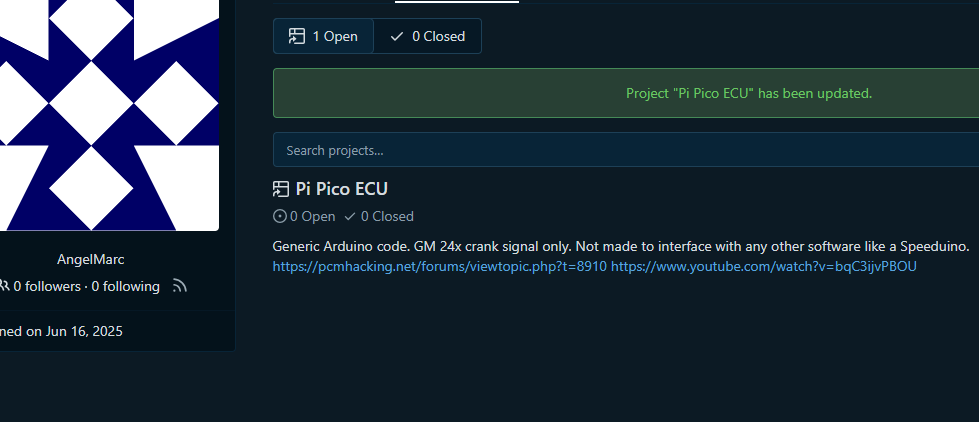The image size is (979, 422).
Task: Focus the Search projects field
Action: [x=626, y=150]
